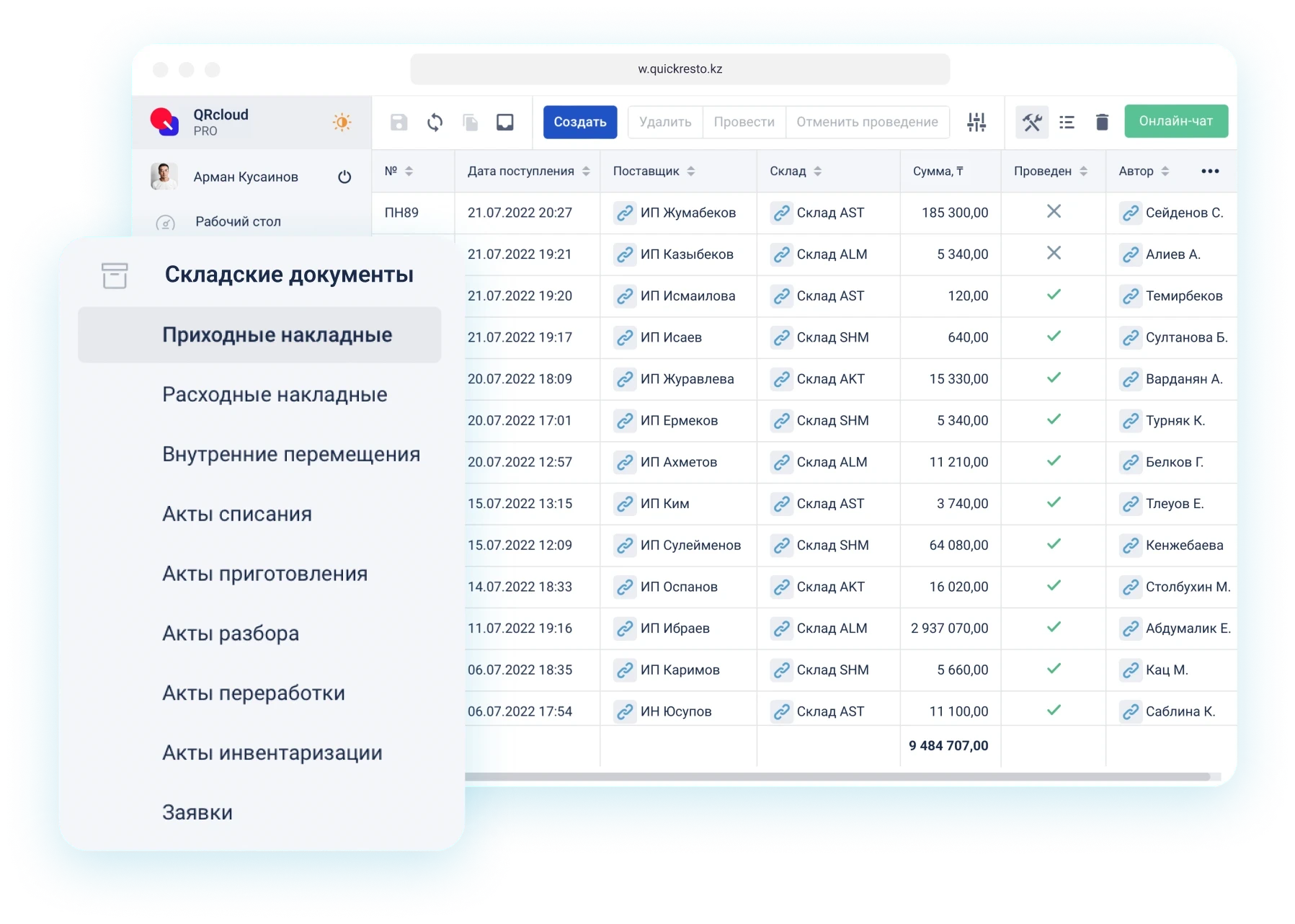Select Расходные накладные in sidebar menu
Image resolution: width=1295 pixels, height=924 pixels.
point(275,395)
